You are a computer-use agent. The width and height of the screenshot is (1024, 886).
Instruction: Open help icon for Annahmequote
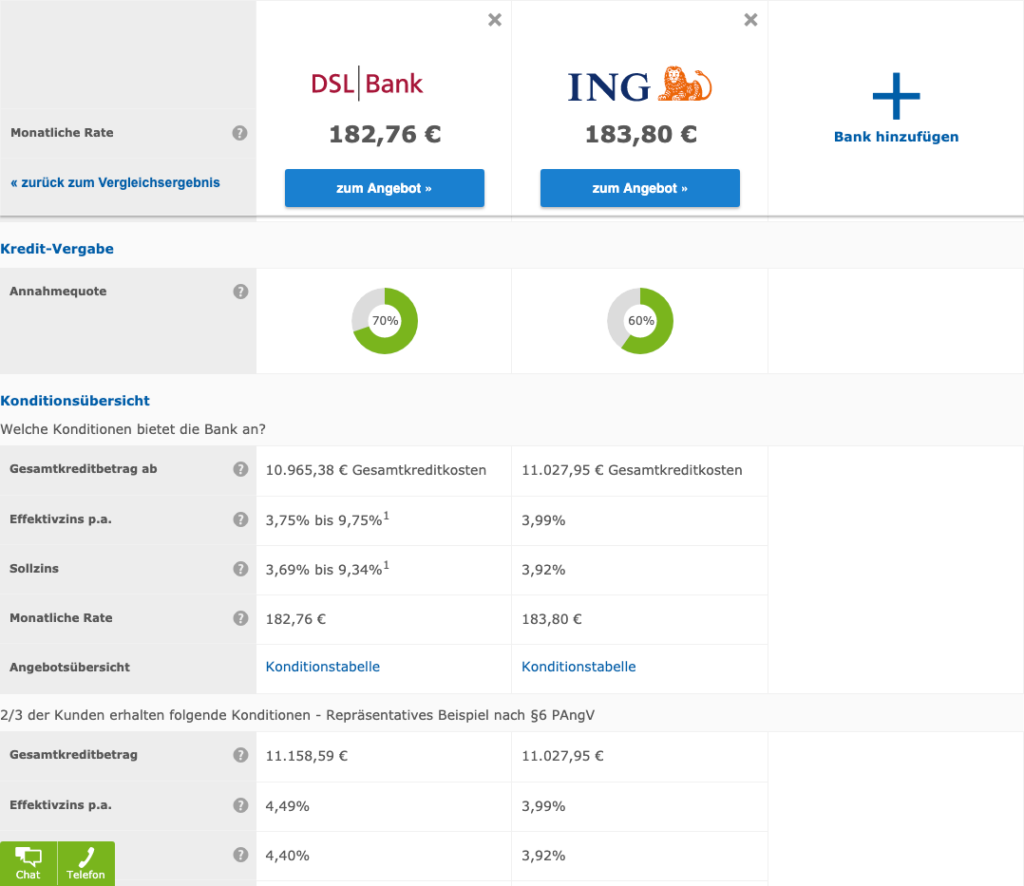coord(240,291)
